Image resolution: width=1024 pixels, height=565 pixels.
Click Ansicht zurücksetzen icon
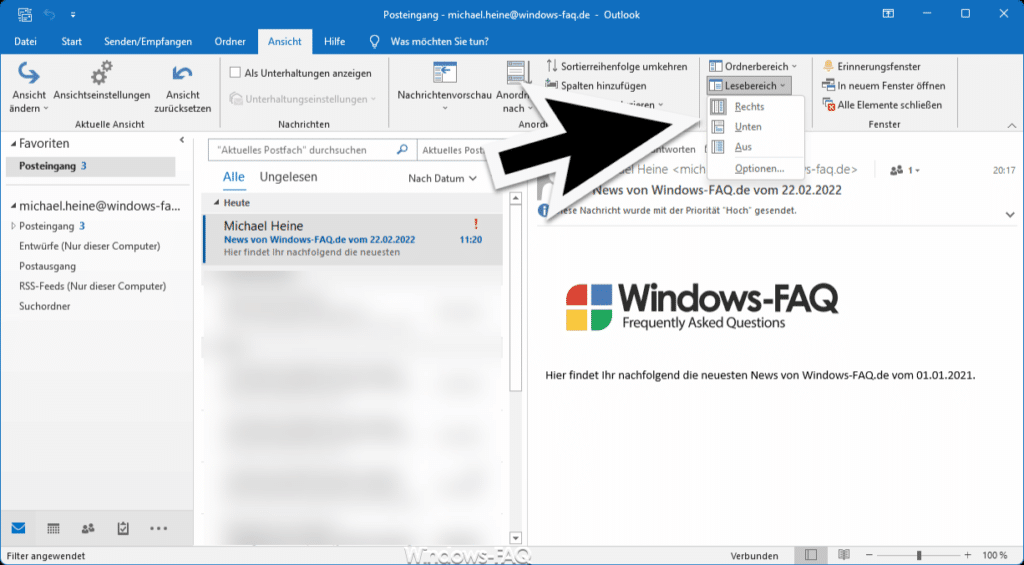182,73
